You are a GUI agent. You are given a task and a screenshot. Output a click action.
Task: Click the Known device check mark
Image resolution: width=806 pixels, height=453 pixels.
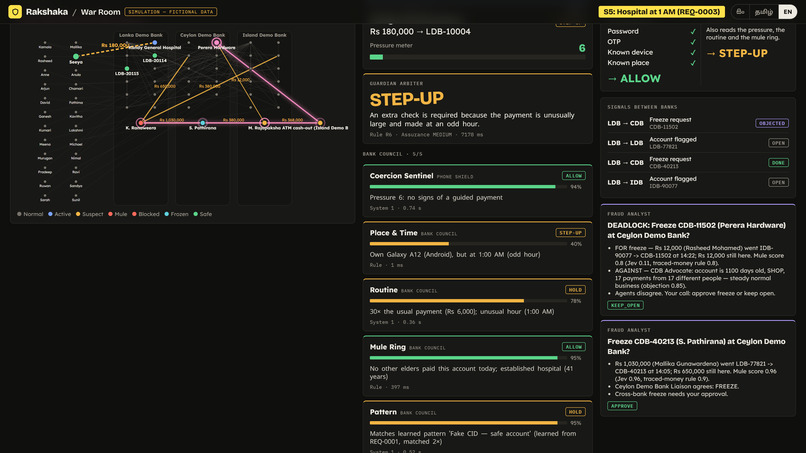(693, 52)
